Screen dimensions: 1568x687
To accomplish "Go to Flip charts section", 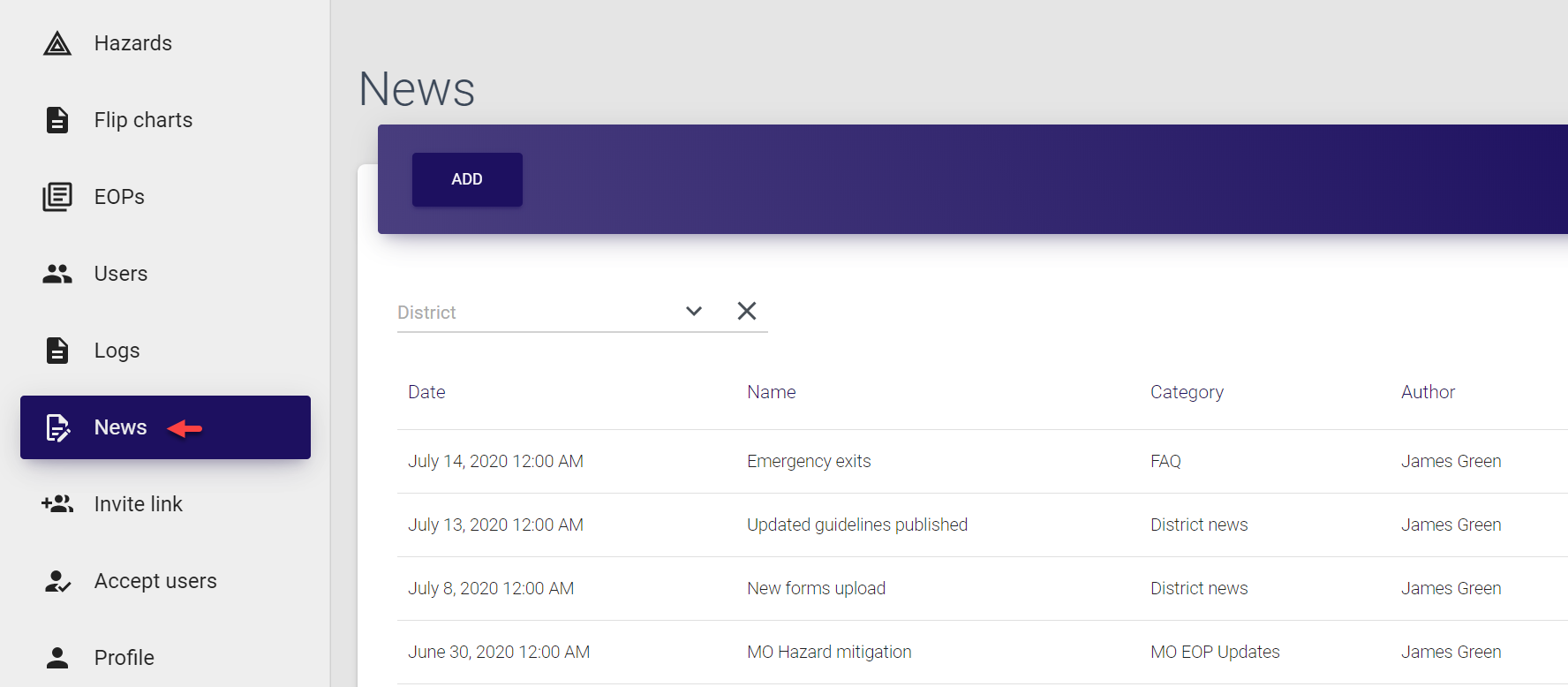I will point(143,120).
